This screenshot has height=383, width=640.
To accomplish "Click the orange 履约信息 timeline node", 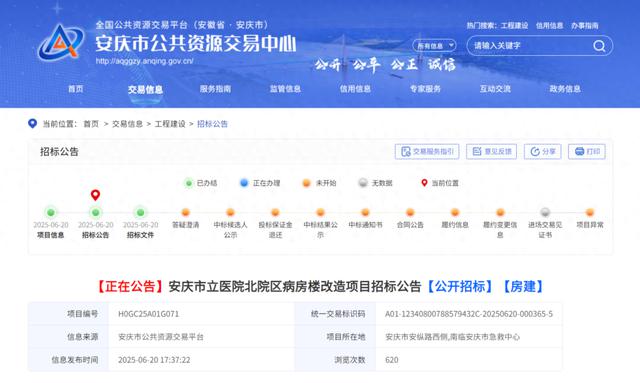I will pyautogui.click(x=455, y=212).
